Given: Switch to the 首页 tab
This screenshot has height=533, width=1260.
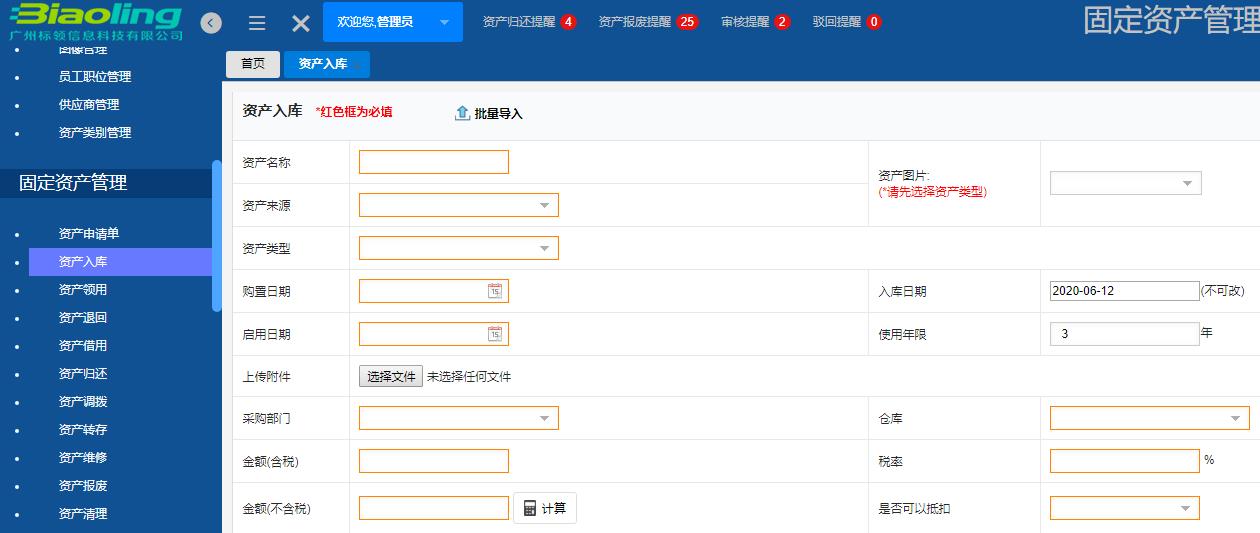Looking at the screenshot, I should coord(253,64).
